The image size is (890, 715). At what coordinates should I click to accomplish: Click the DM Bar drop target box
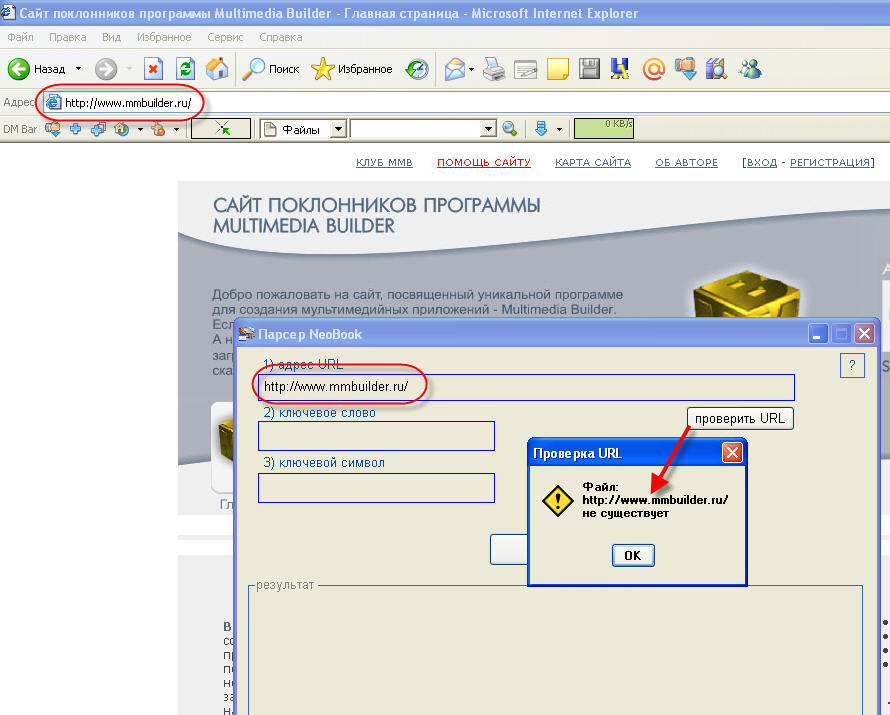click(x=221, y=129)
